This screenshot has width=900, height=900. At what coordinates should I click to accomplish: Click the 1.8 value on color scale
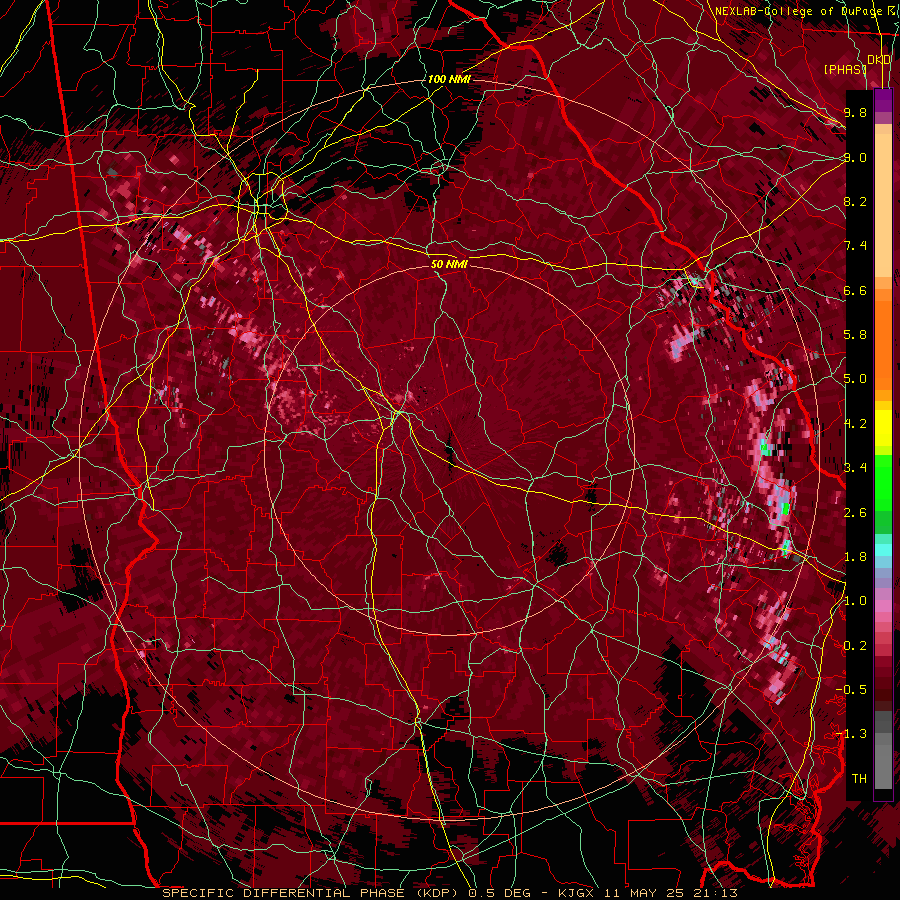click(x=855, y=556)
